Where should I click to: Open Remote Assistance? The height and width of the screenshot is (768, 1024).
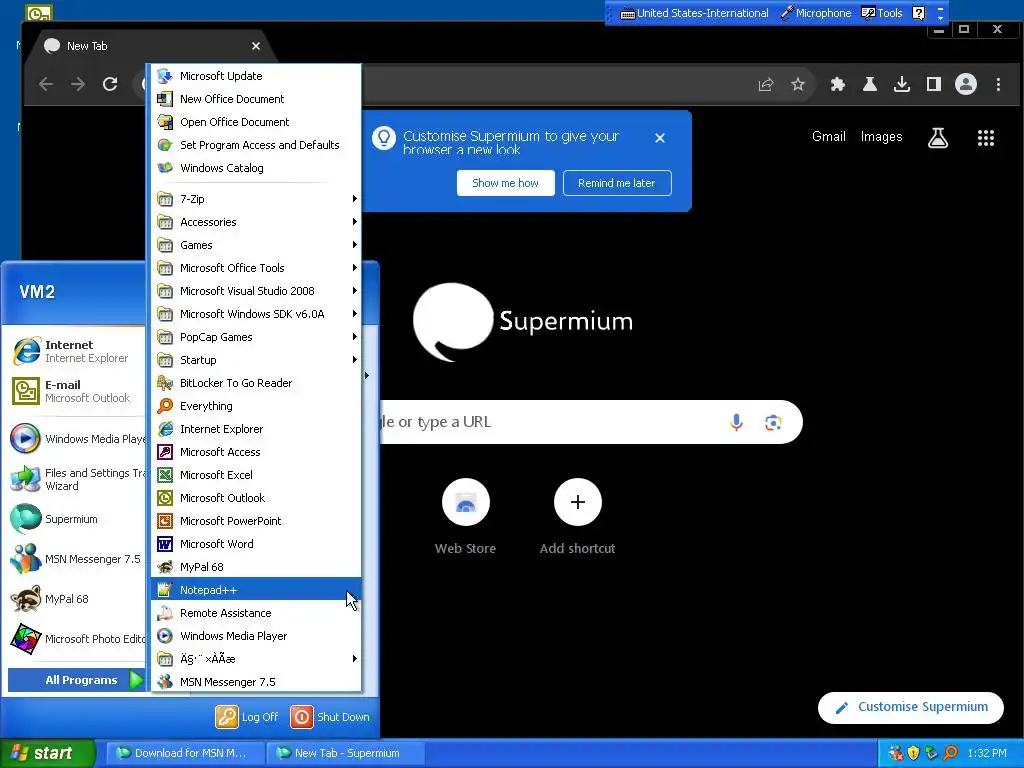[256, 613]
